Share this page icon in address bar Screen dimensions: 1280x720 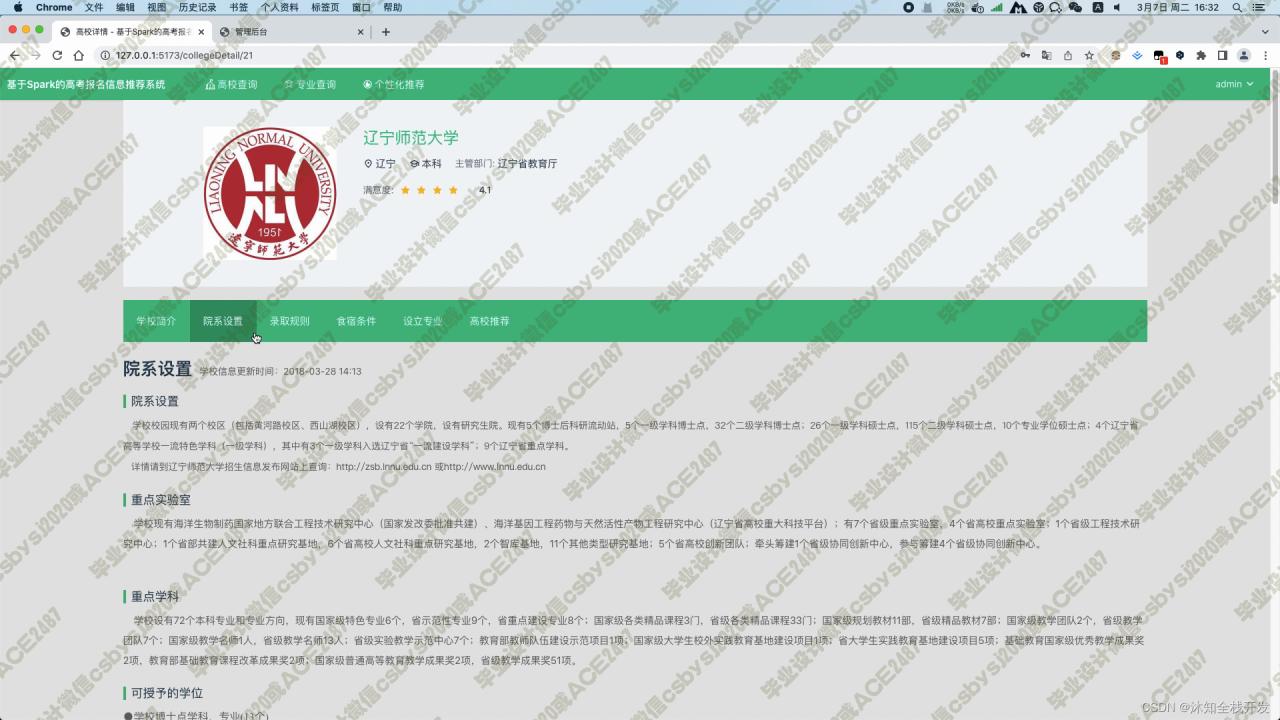[x=1068, y=56]
